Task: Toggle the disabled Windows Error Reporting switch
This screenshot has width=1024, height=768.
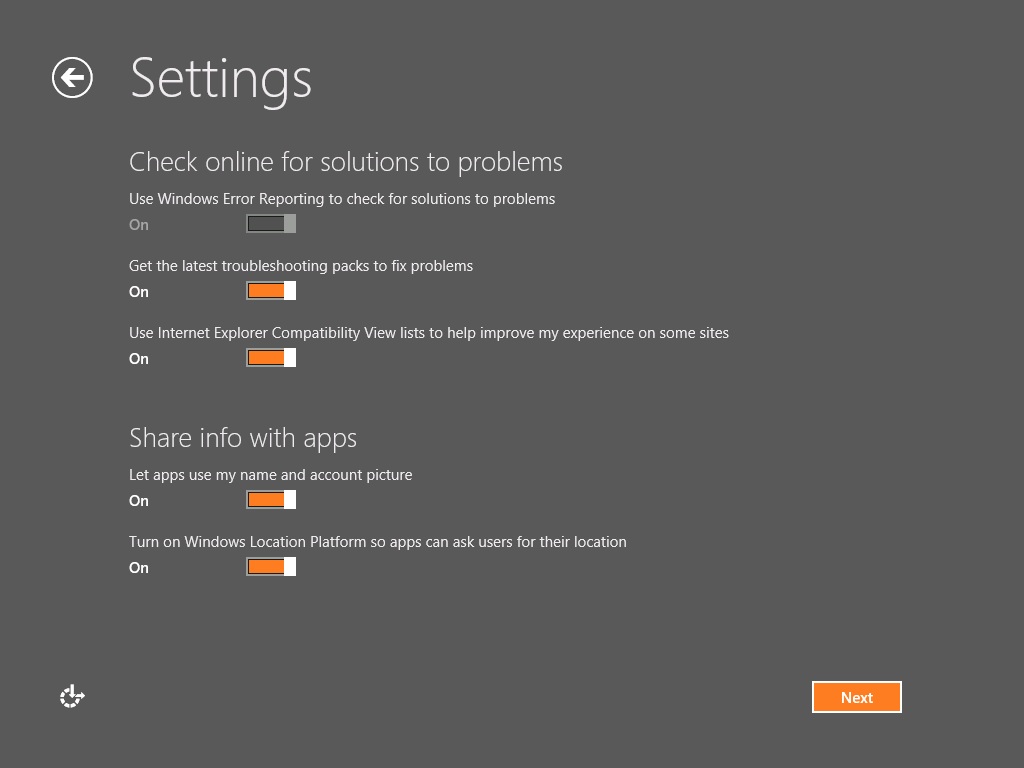Action: (271, 224)
